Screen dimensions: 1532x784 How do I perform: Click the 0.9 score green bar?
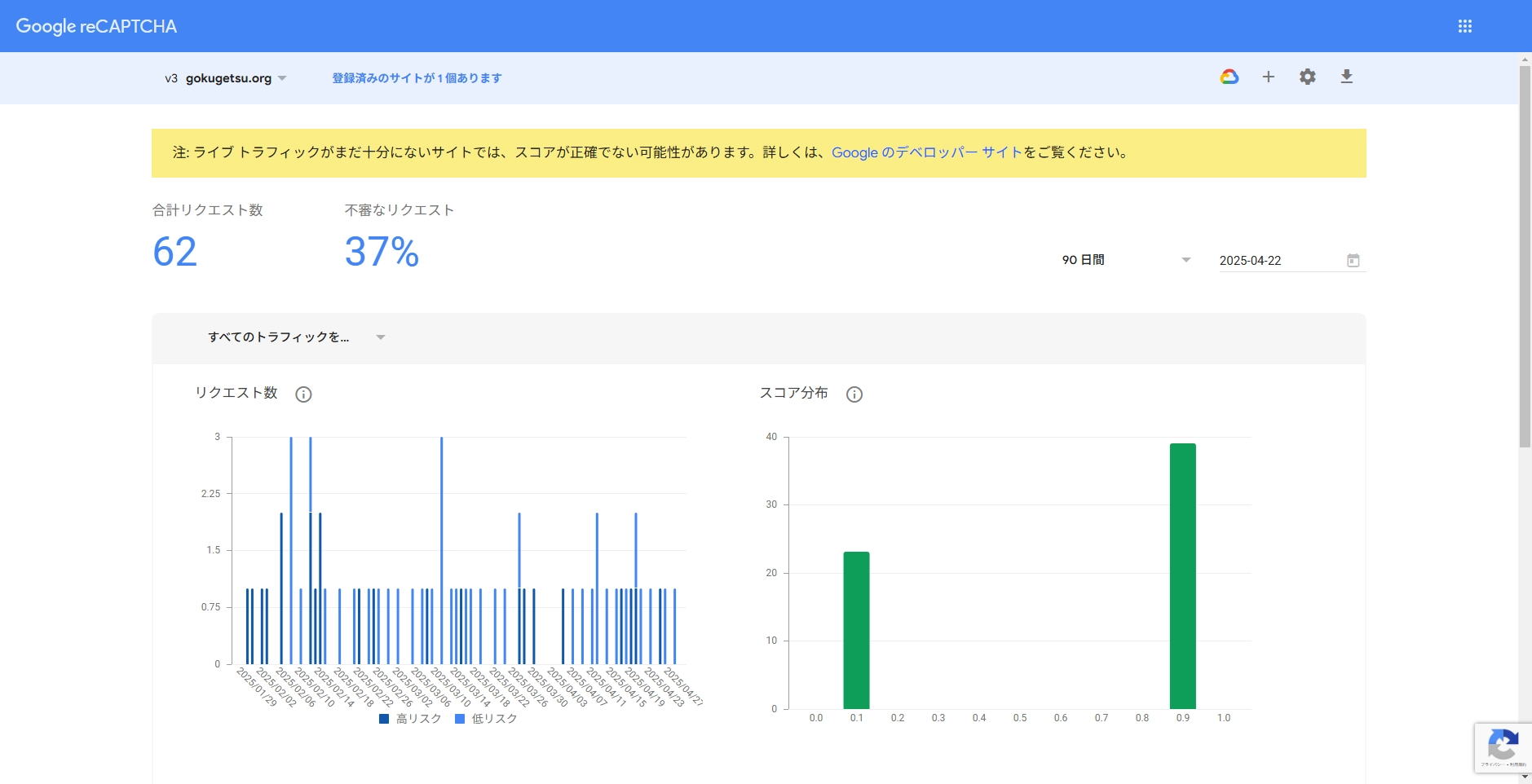[1182, 576]
